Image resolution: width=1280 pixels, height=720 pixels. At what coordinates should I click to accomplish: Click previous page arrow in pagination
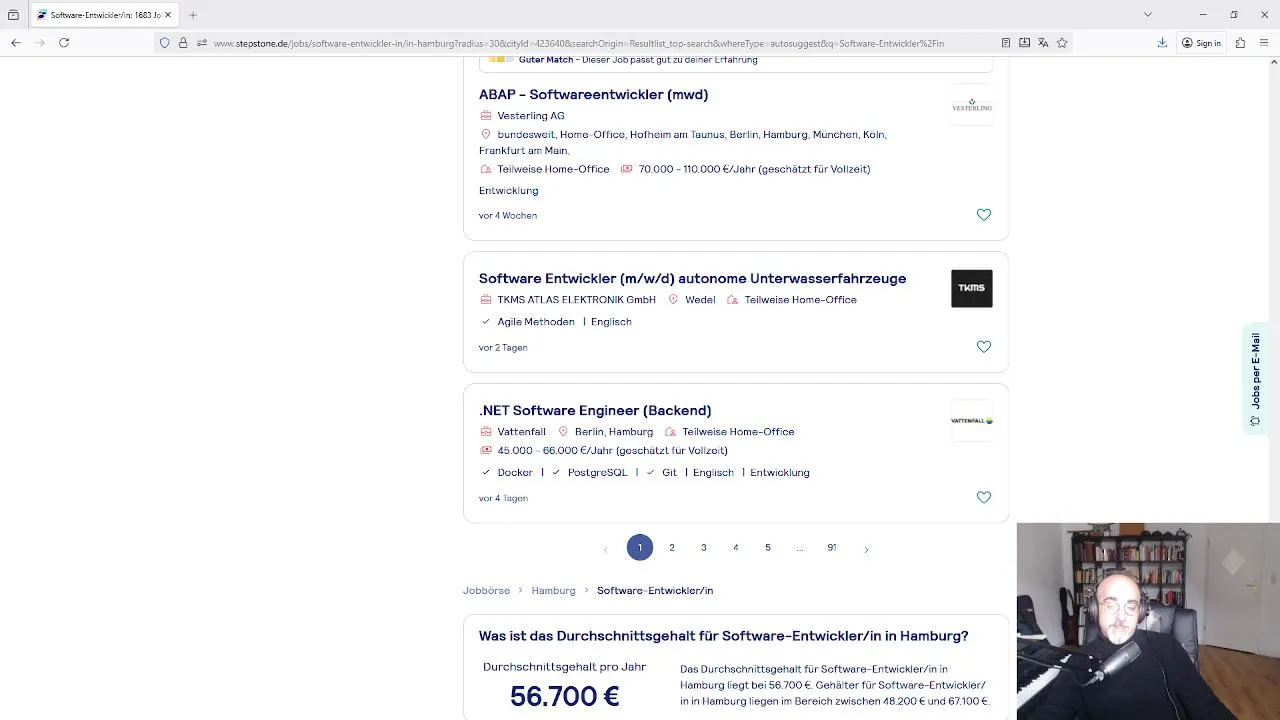click(606, 549)
